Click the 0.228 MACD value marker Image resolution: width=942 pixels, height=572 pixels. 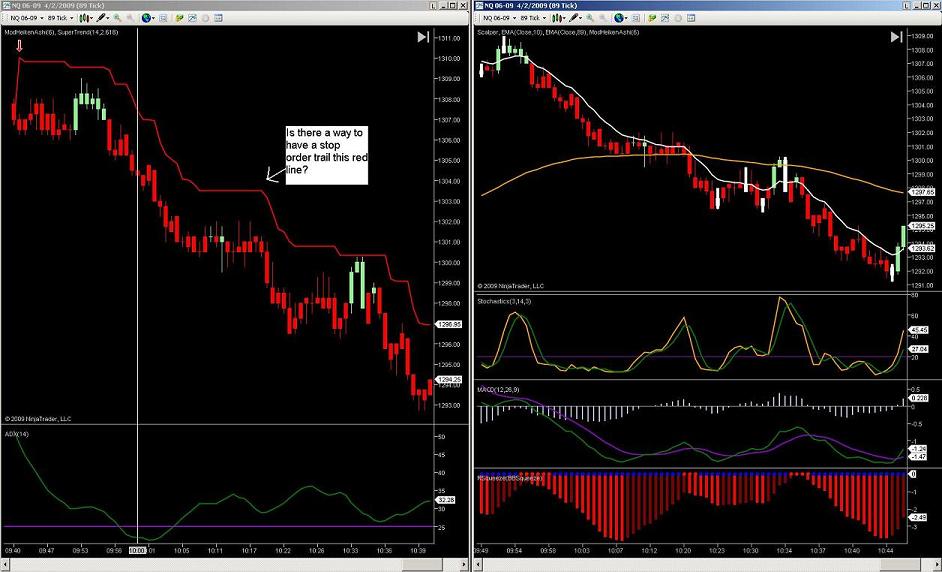coord(920,398)
